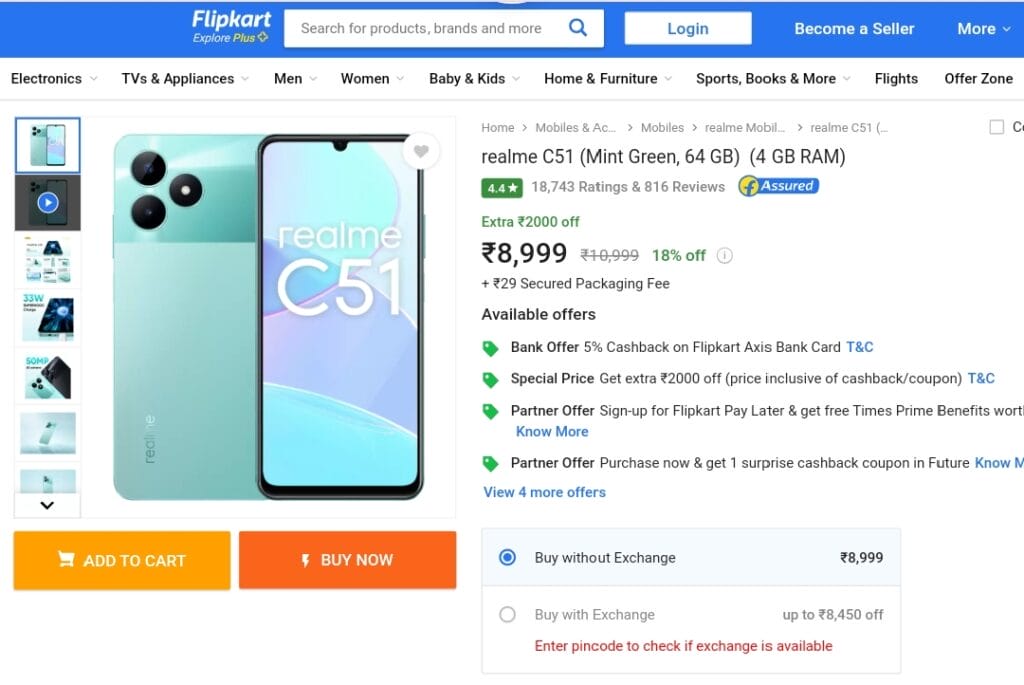Open the Flights menu item
Viewport: 1024px width, 685px height.
pos(896,78)
